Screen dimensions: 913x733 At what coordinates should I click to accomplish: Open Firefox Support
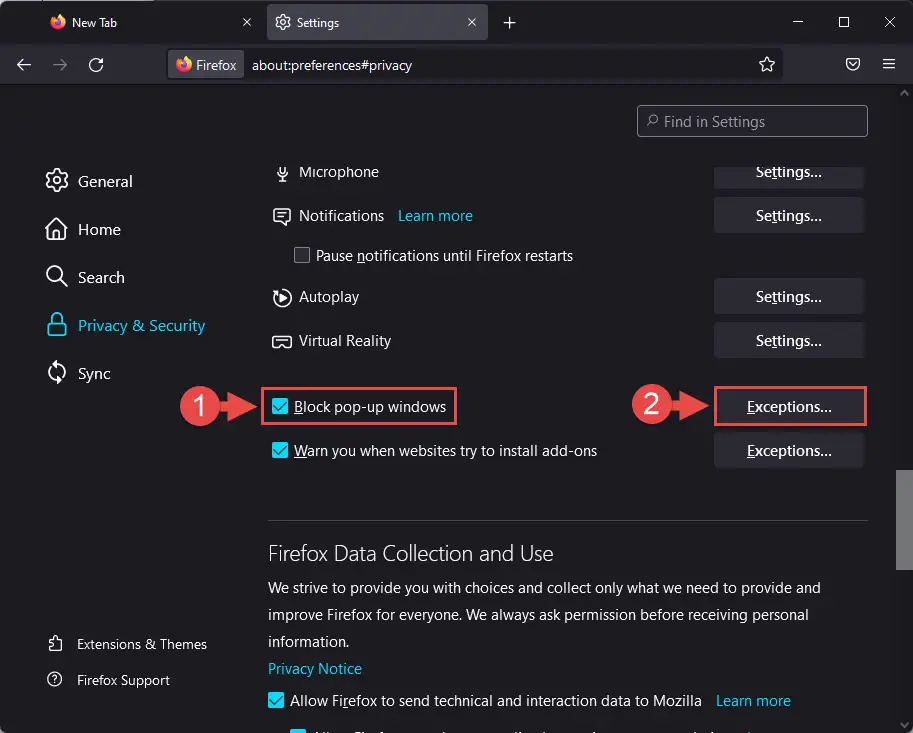click(108, 680)
